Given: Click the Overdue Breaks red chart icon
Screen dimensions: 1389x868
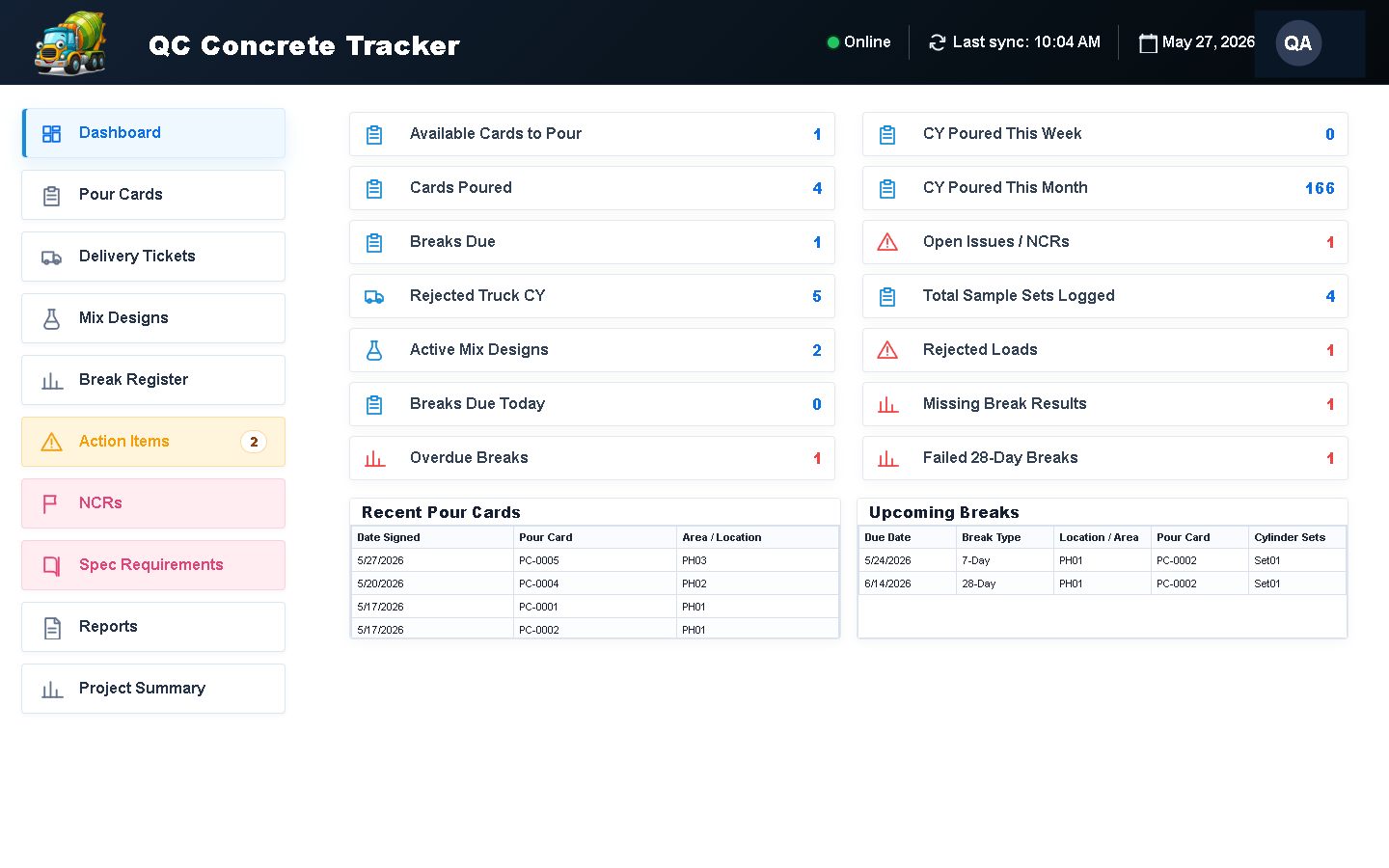Looking at the screenshot, I should click(374, 458).
